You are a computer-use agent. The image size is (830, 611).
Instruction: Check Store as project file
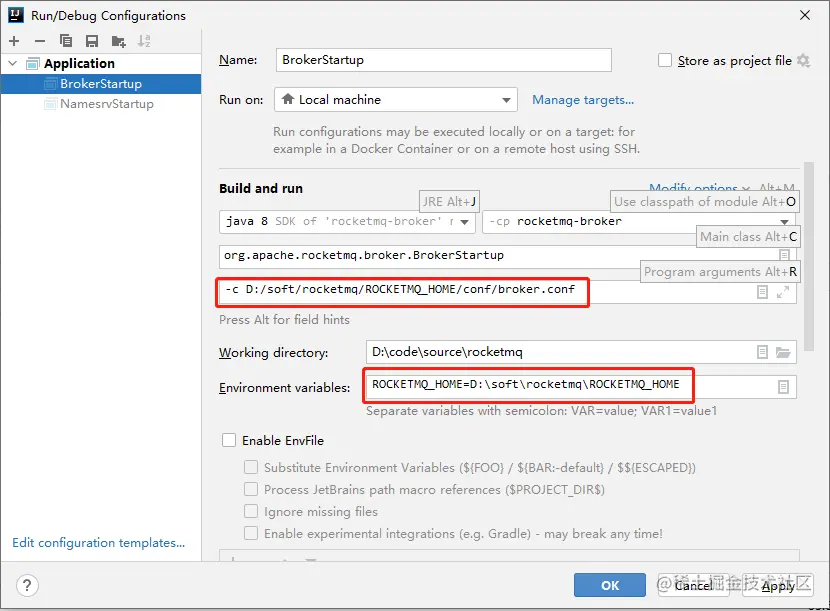pyautogui.click(x=665, y=60)
